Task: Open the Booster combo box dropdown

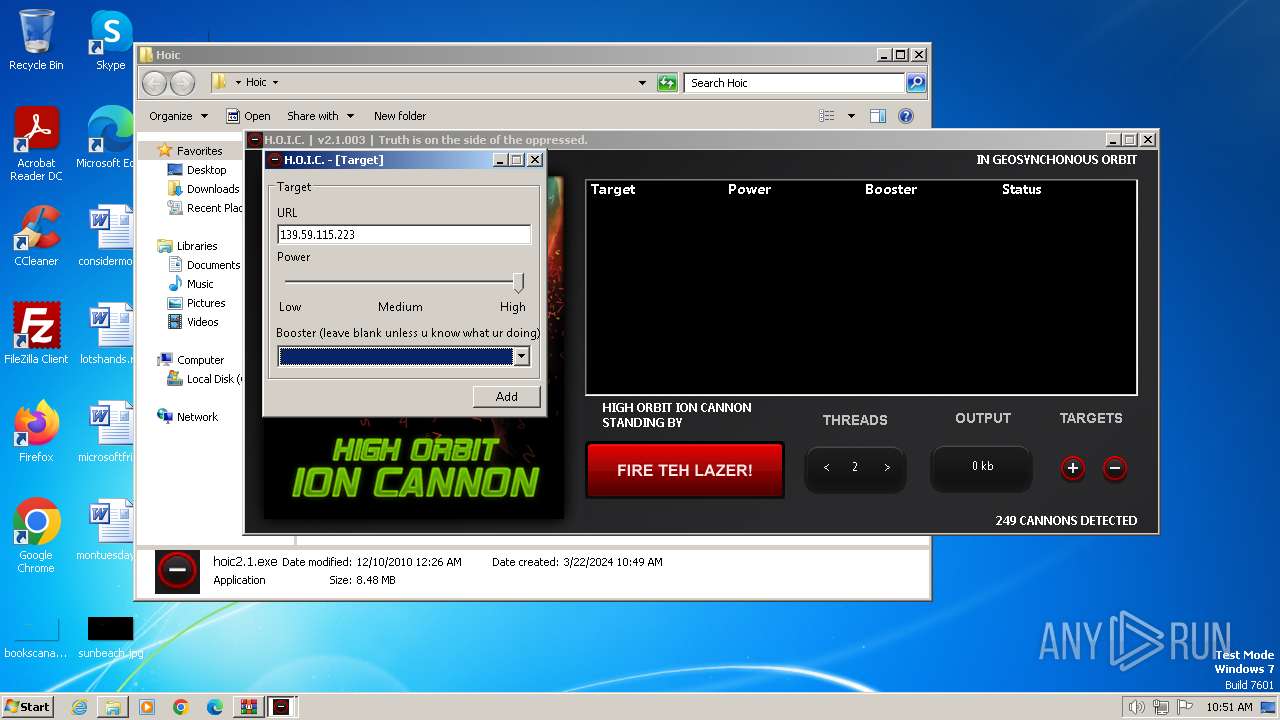Action: point(521,357)
